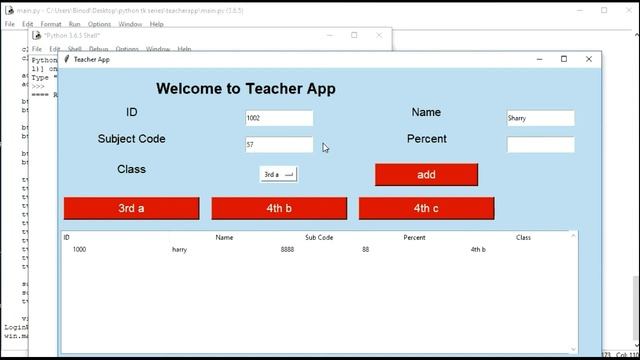
Task: Select table cell with percent 88
Action: [x=365, y=249]
